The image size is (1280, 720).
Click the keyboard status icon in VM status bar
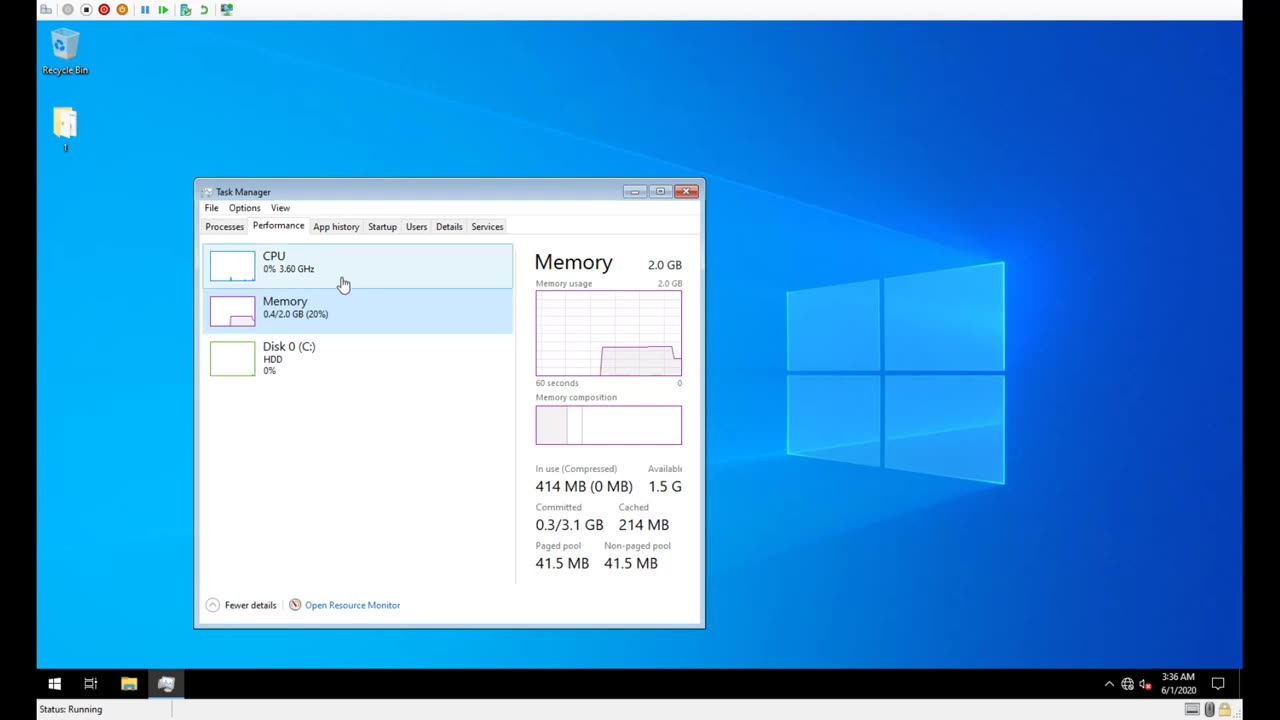pyautogui.click(x=1192, y=709)
